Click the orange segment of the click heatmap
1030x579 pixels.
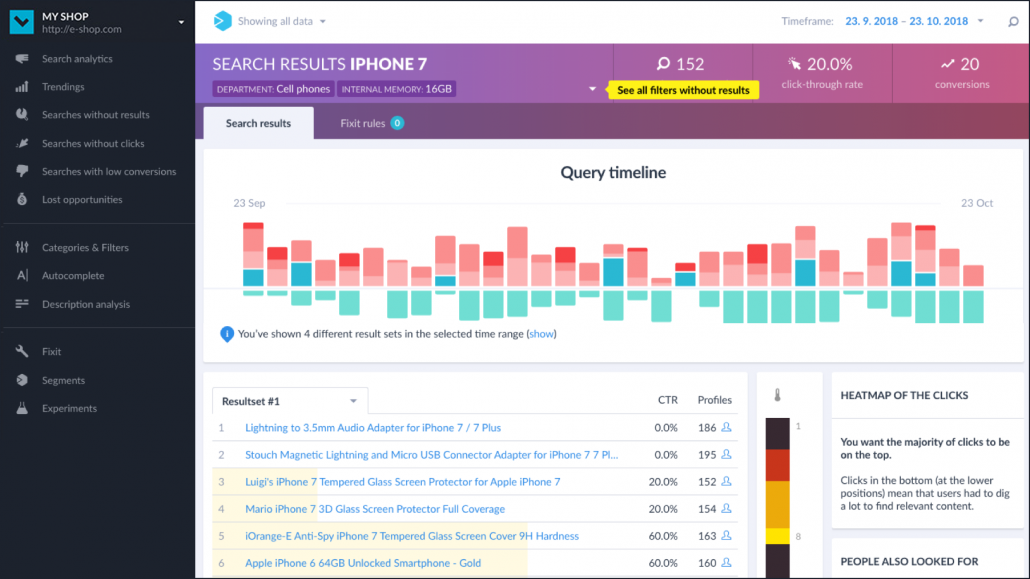point(777,504)
